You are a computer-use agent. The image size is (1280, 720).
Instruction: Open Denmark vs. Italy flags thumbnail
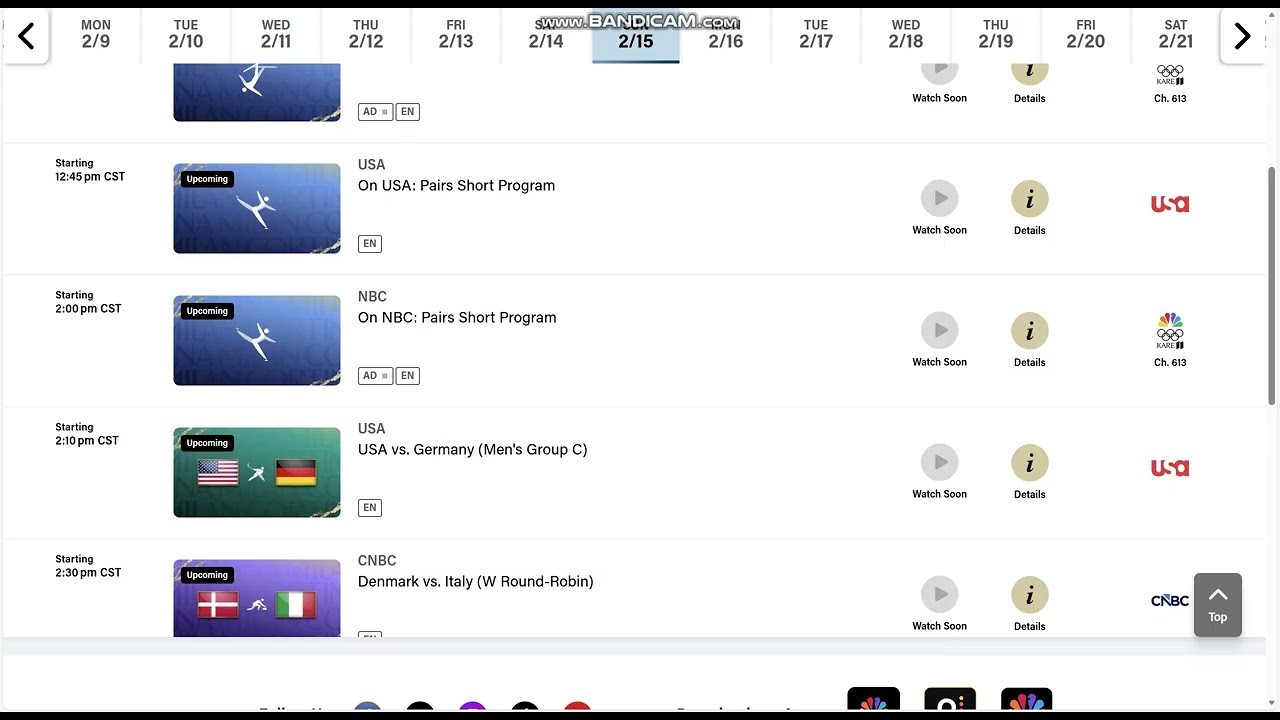tap(257, 598)
